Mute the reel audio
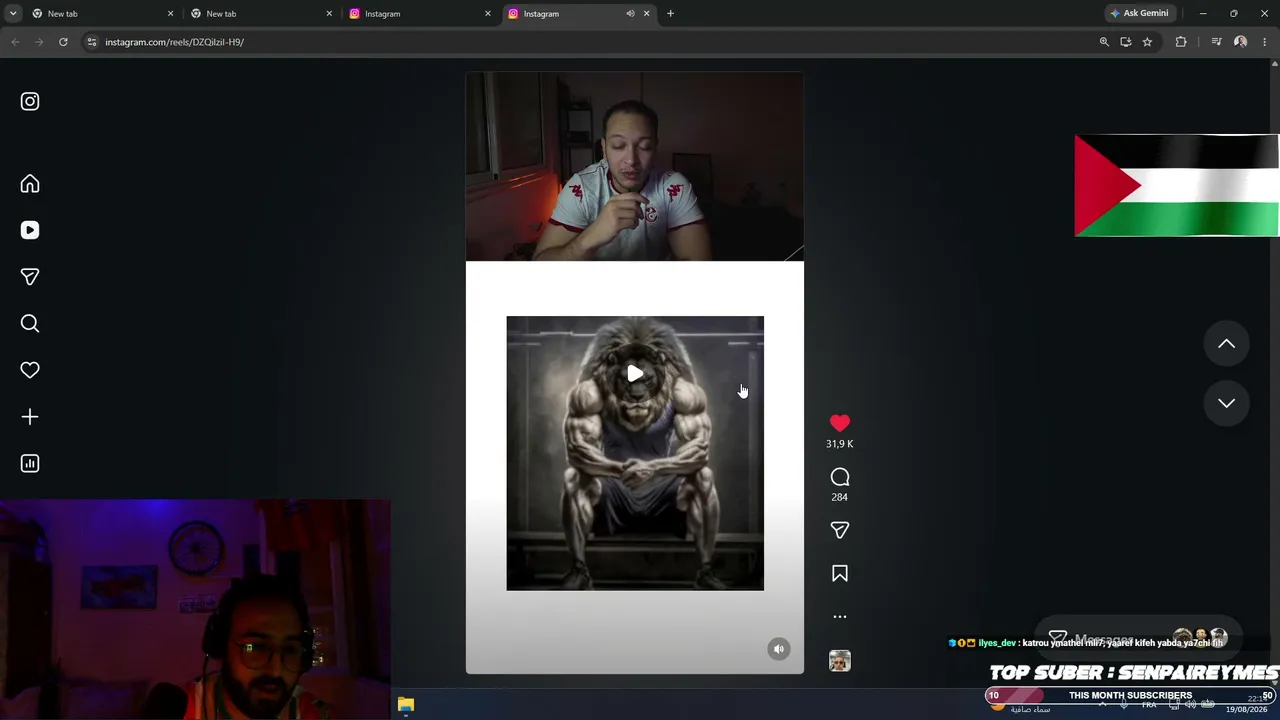1280x720 pixels. 779,649
